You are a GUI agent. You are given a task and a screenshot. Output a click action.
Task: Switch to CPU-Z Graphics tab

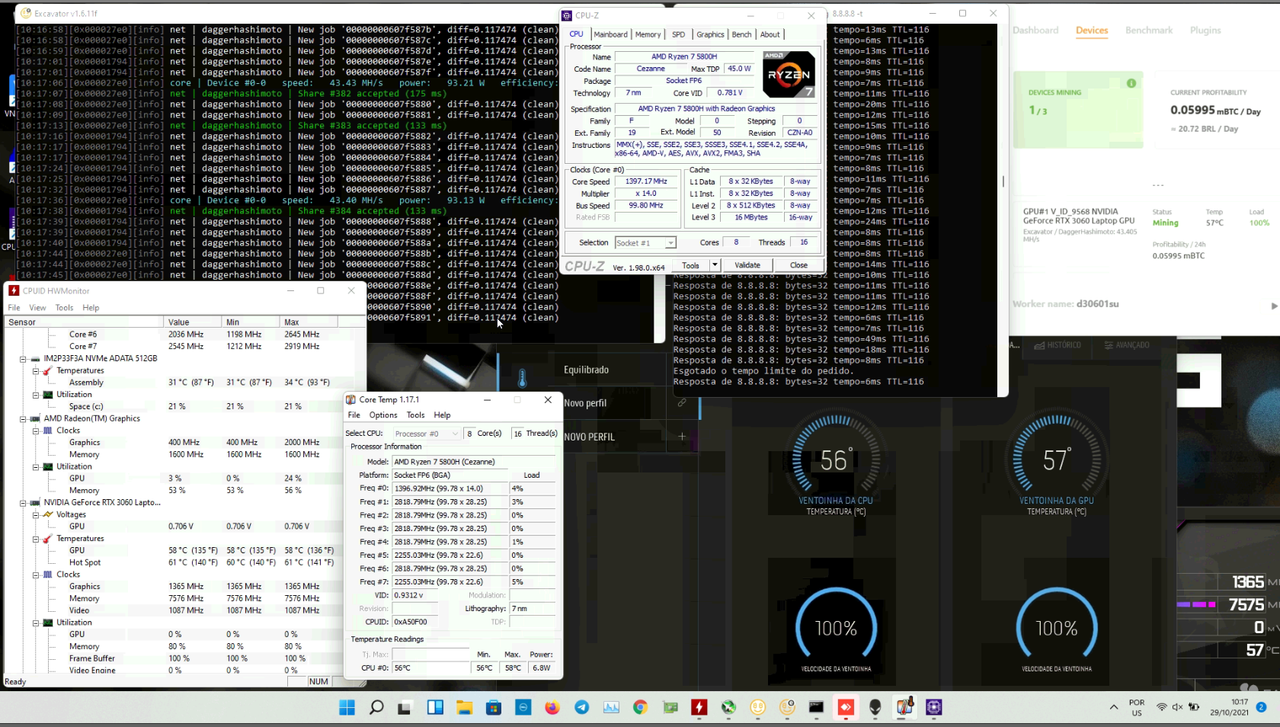710,34
